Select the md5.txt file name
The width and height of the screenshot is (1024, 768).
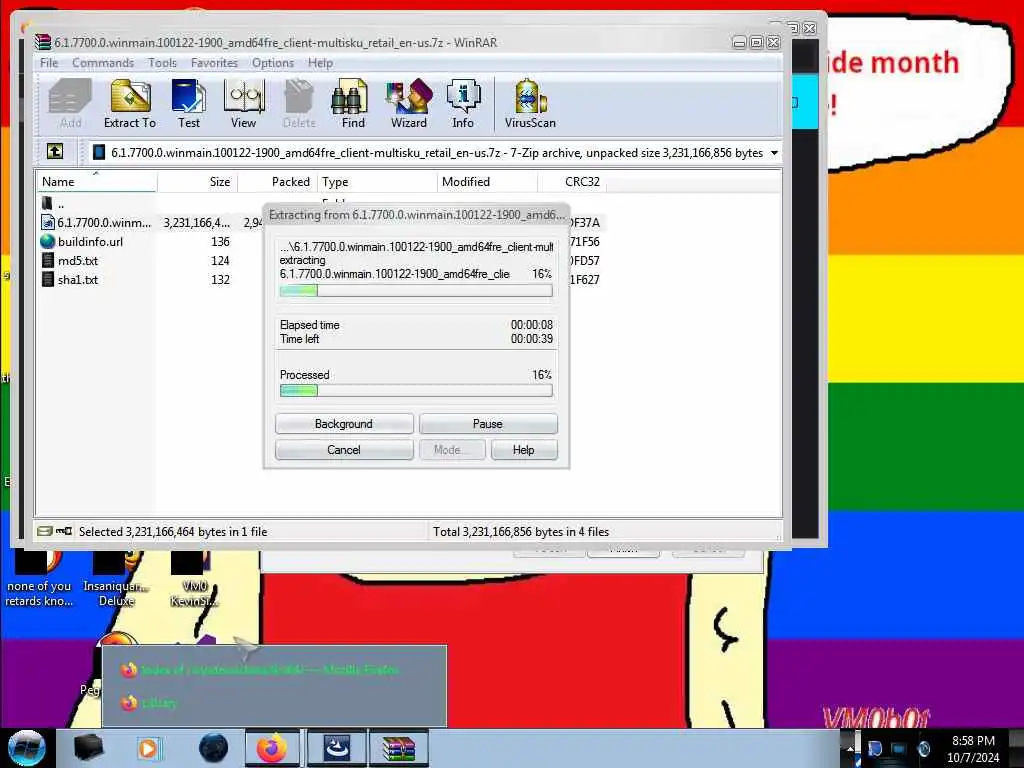coord(78,261)
